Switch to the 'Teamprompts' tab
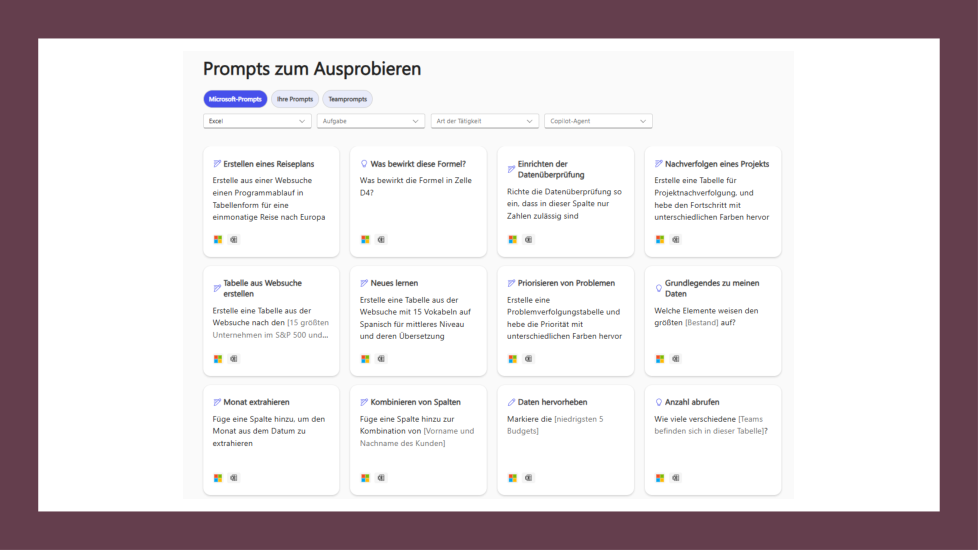The image size is (978, 550). point(347,99)
